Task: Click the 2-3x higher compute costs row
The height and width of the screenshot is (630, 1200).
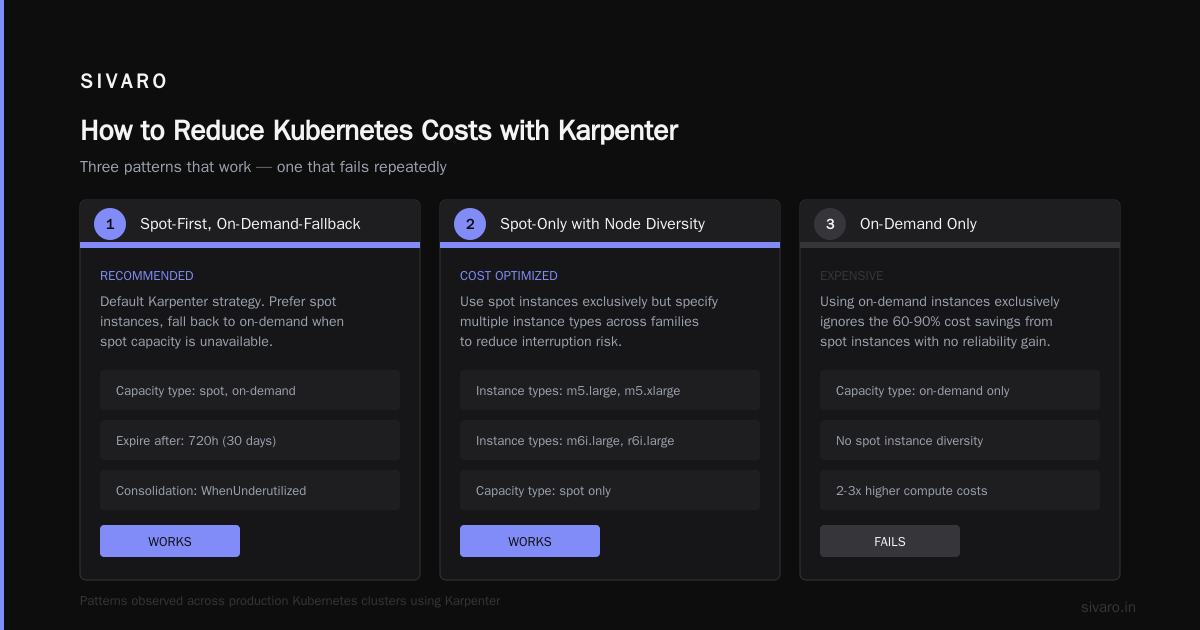Action: (x=960, y=490)
